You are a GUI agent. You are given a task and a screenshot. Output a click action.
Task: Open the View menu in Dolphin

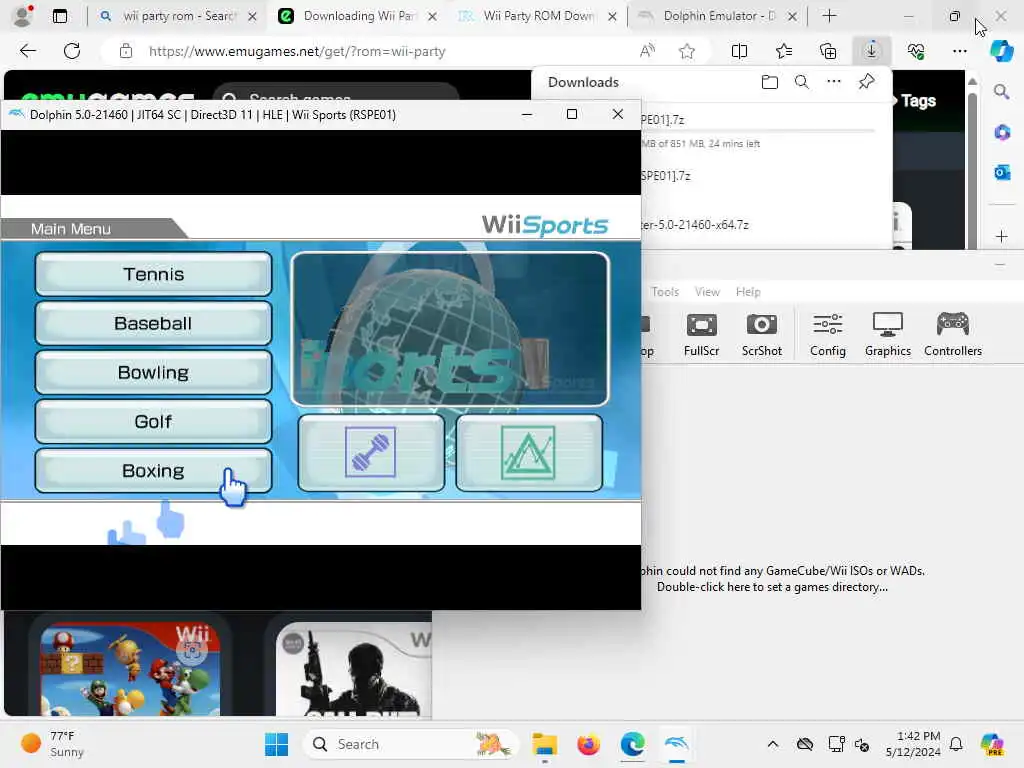click(707, 292)
